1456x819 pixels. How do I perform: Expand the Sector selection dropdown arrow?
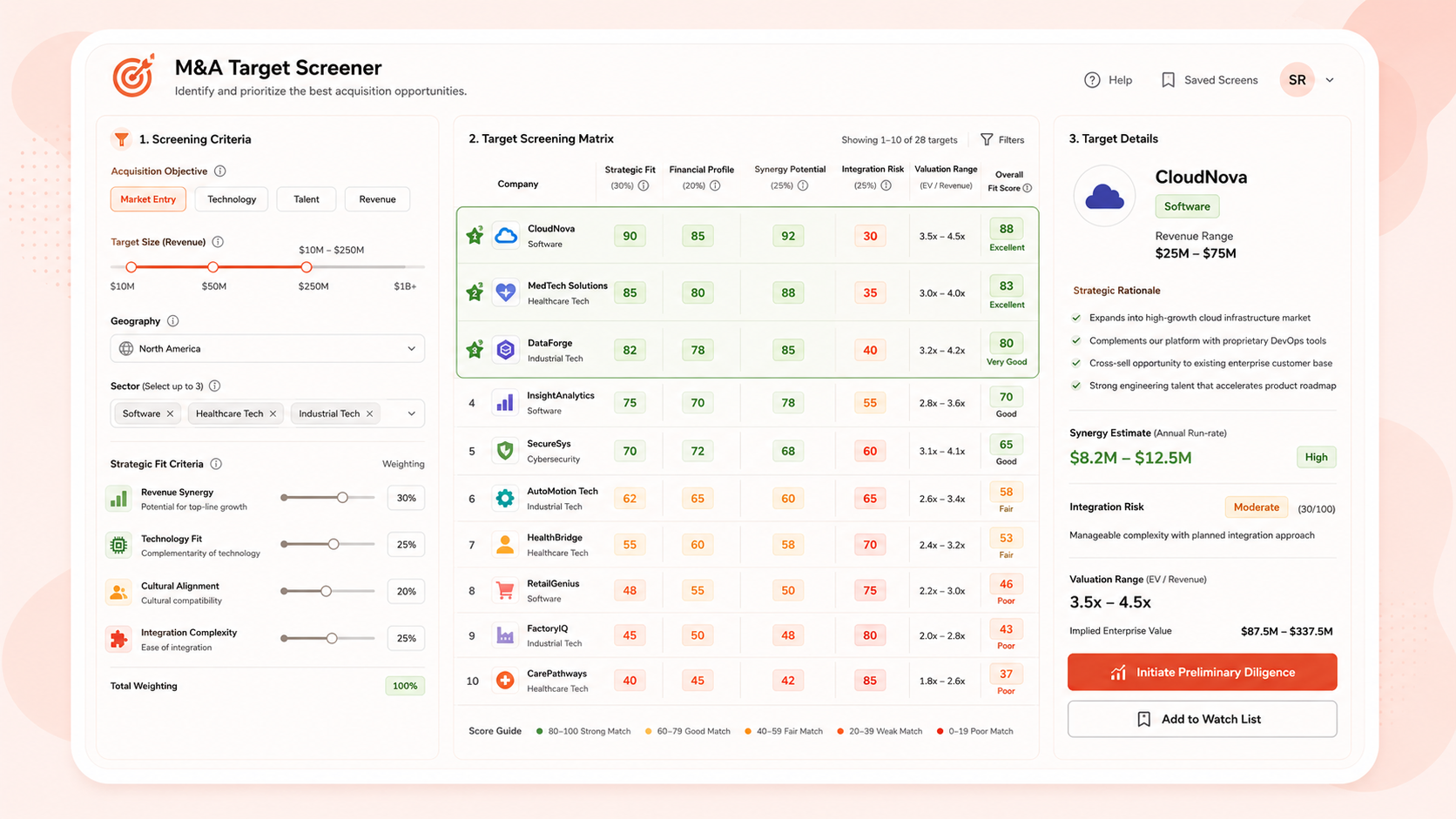coord(412,413)
